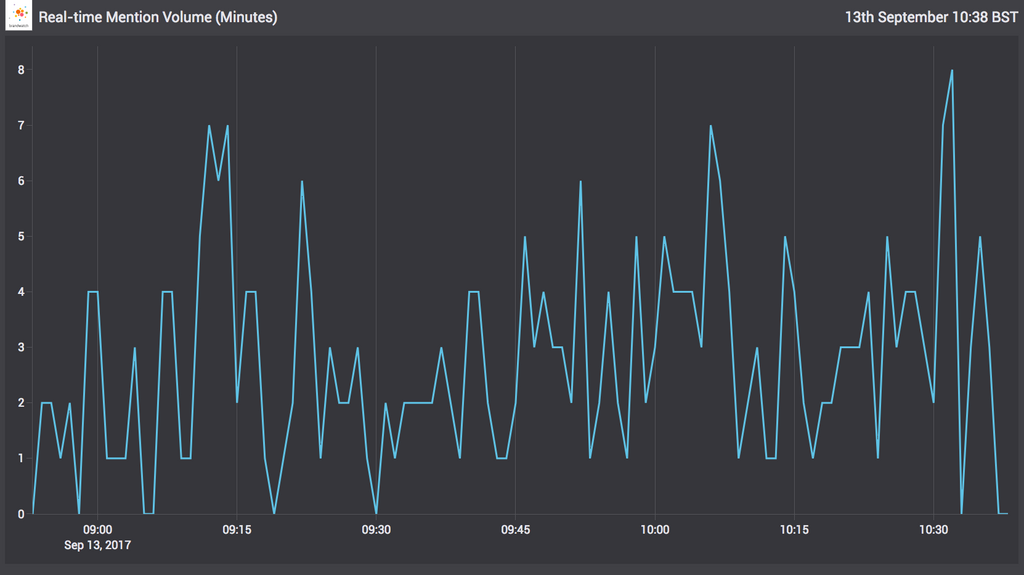Click the y-axis label 4
1024x575 pixels.
pos(20,292)
